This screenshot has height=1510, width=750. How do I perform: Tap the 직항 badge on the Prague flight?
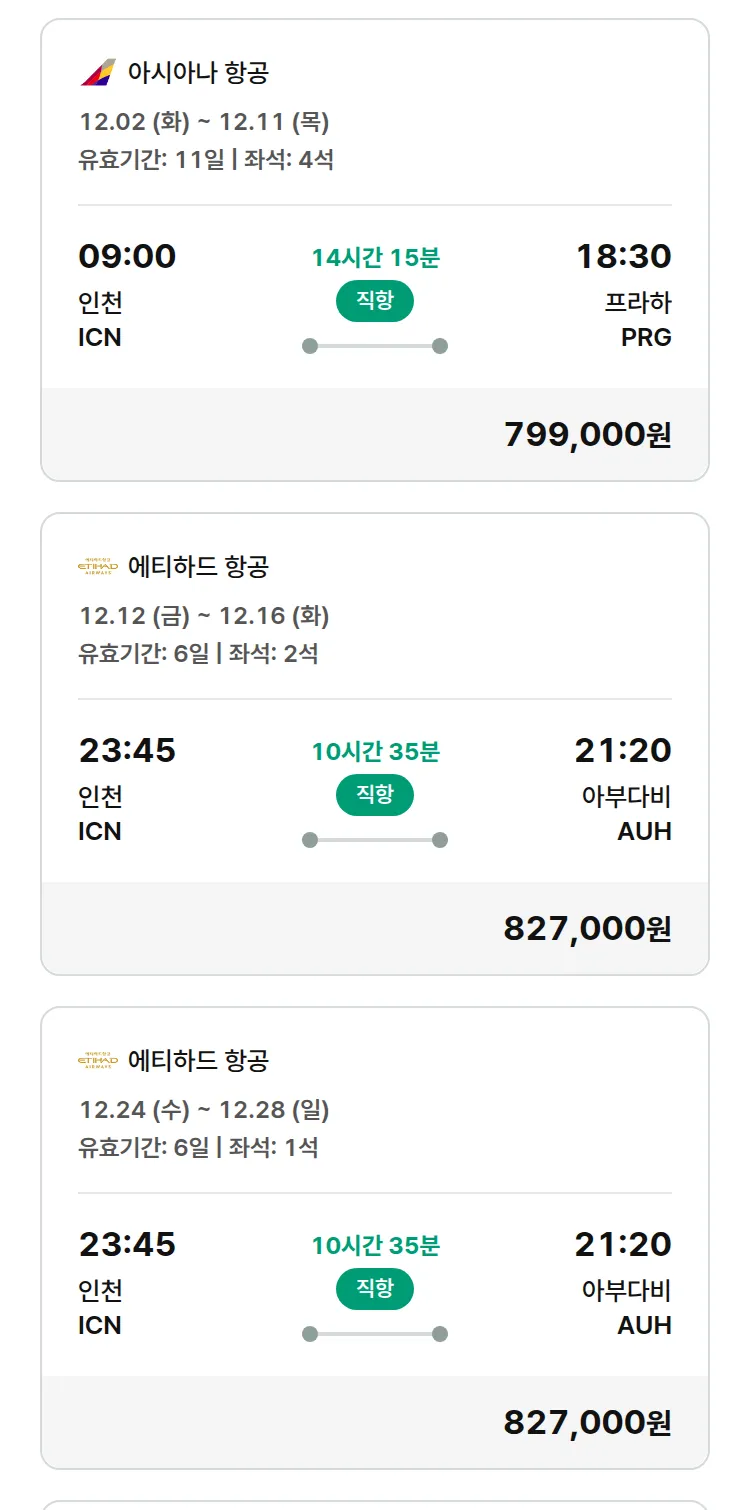375,301
